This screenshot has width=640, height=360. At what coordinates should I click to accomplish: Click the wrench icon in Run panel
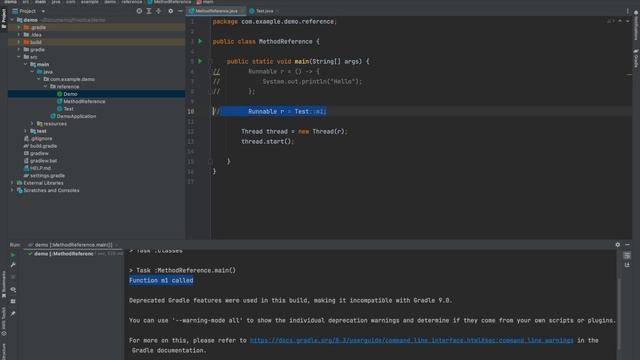(x=13, y=265)
